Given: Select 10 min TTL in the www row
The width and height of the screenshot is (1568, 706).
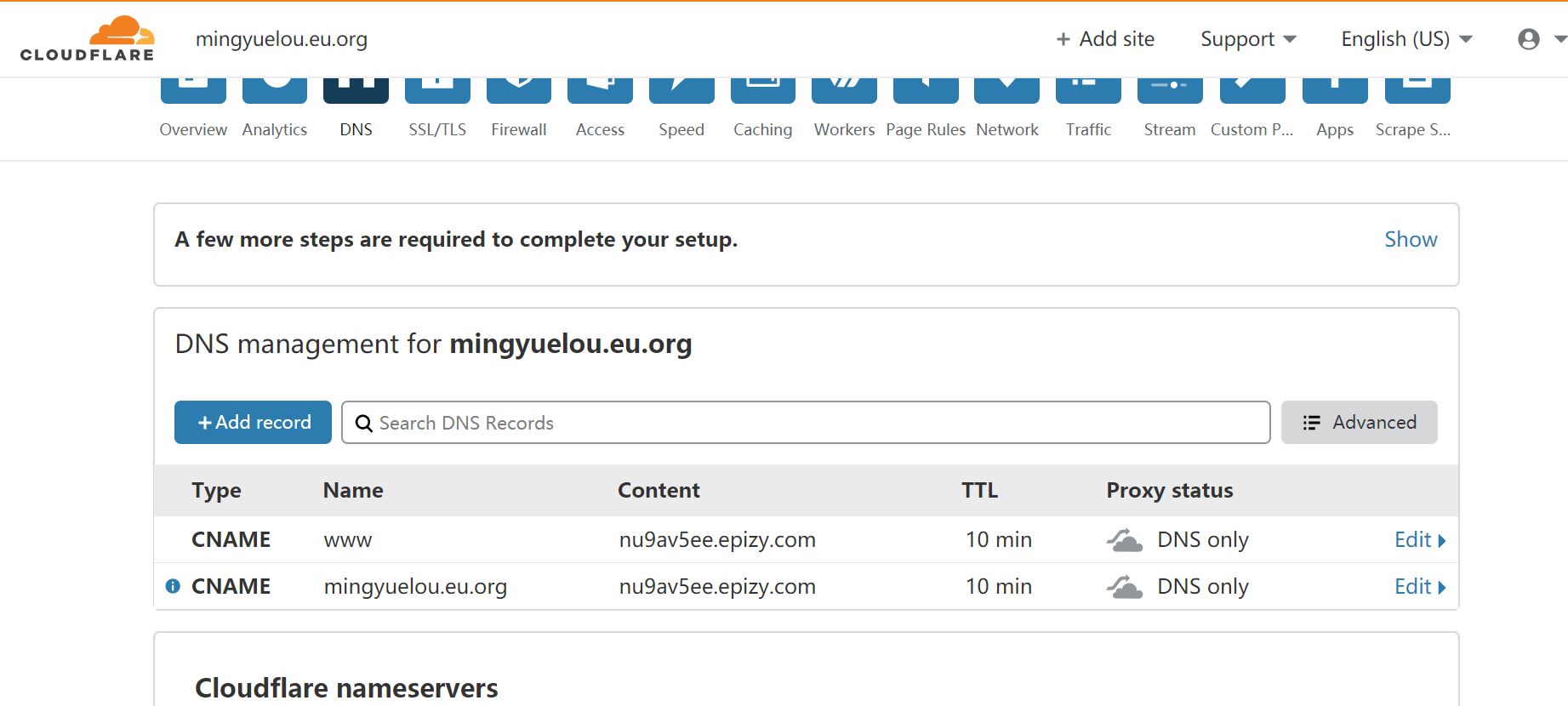Looking at the screenshot, I should [x=999, y=540].
